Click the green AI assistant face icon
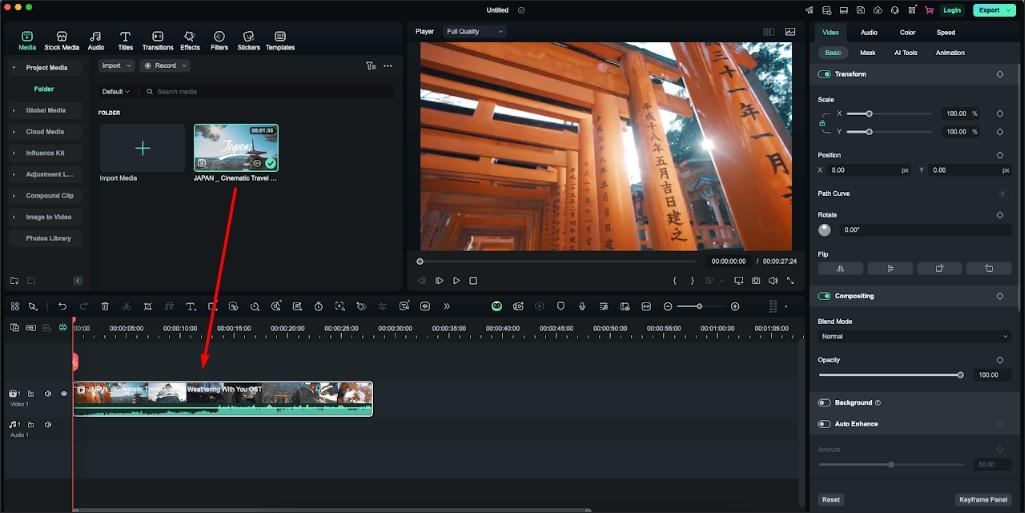Image resolution: width=1025 pixels, height=513 pixels. click(x=497, y=306)
